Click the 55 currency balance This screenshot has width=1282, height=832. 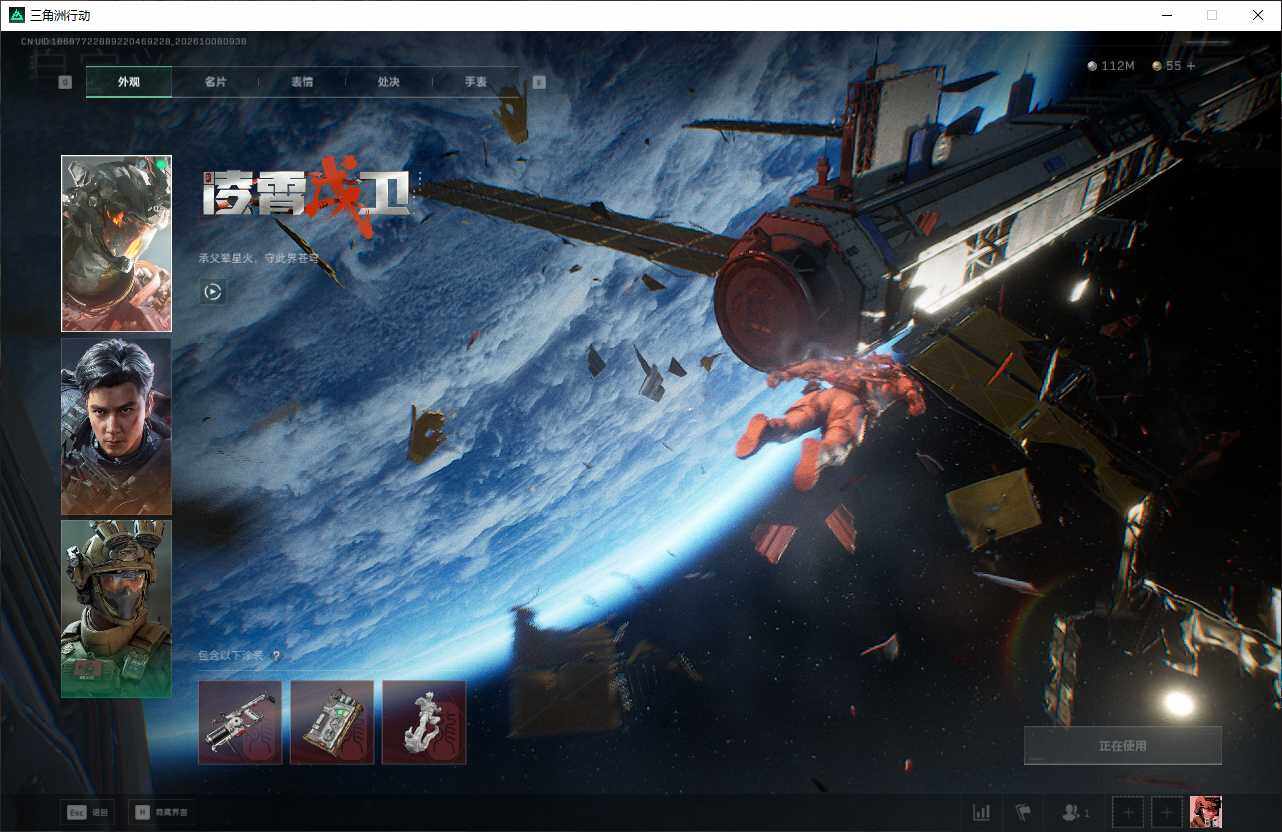pyautogui.click(x=1166, y=66)
